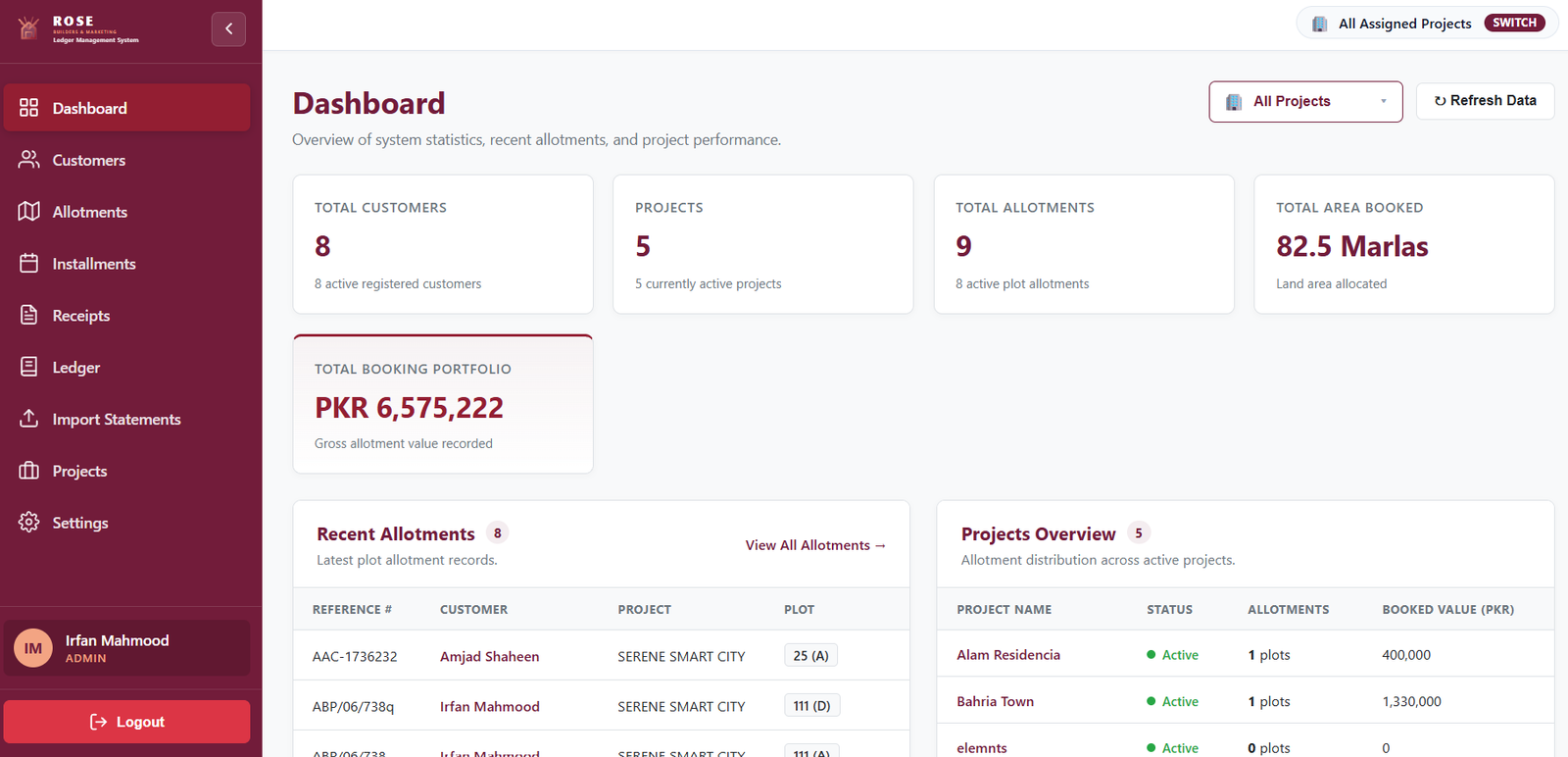Screen dimensions: 1568x757
Task: Open Irfan Mahmood in ABP/06/738q row
Action: [x=489, y=706]
